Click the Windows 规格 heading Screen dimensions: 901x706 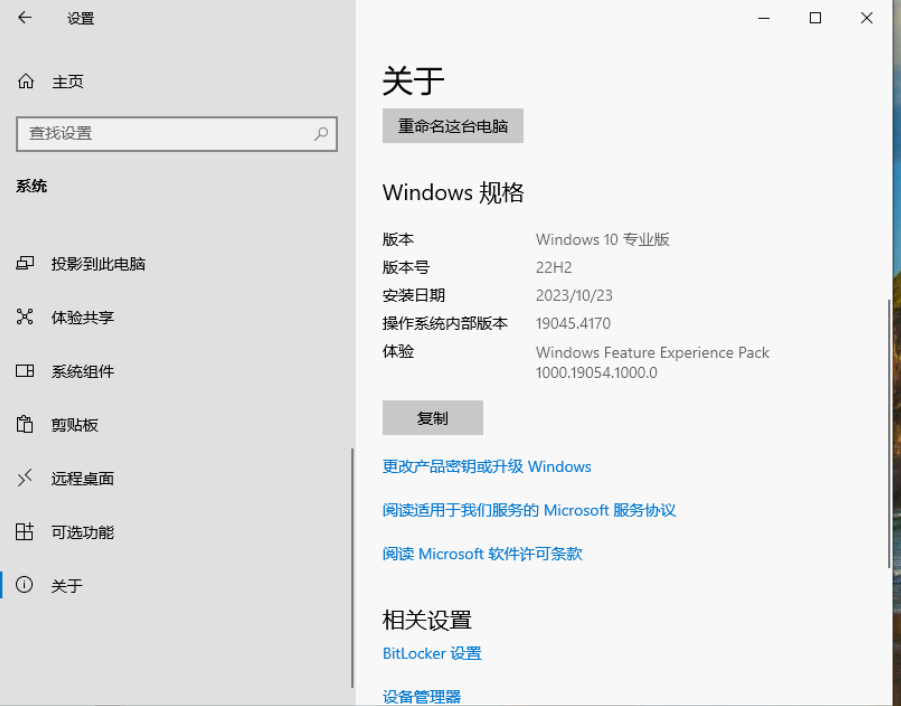click(453, 192)
